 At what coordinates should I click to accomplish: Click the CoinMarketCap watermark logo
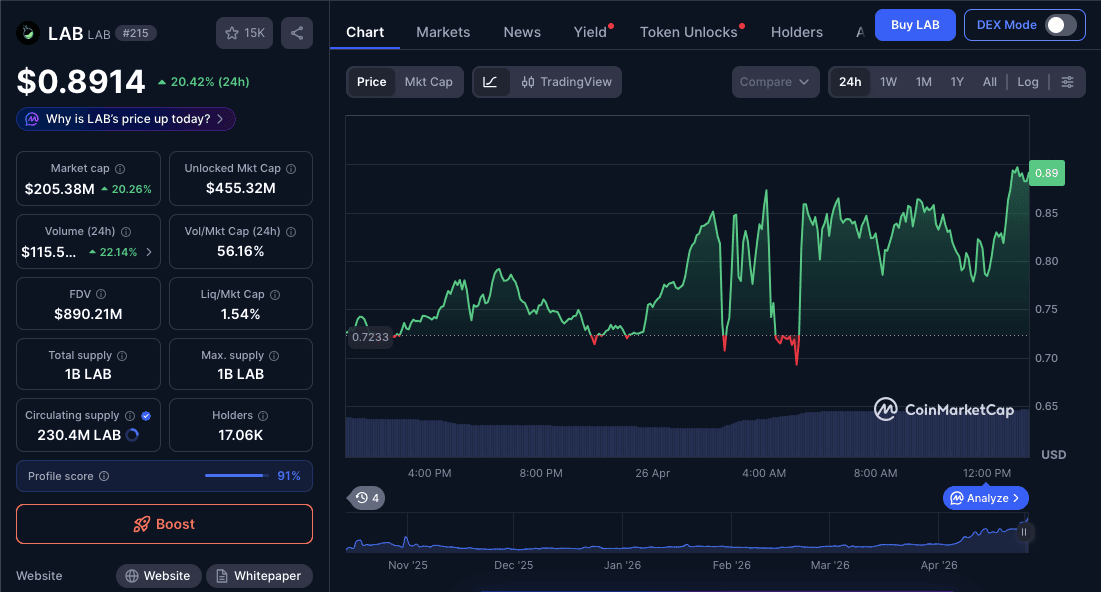coord(887,408)
